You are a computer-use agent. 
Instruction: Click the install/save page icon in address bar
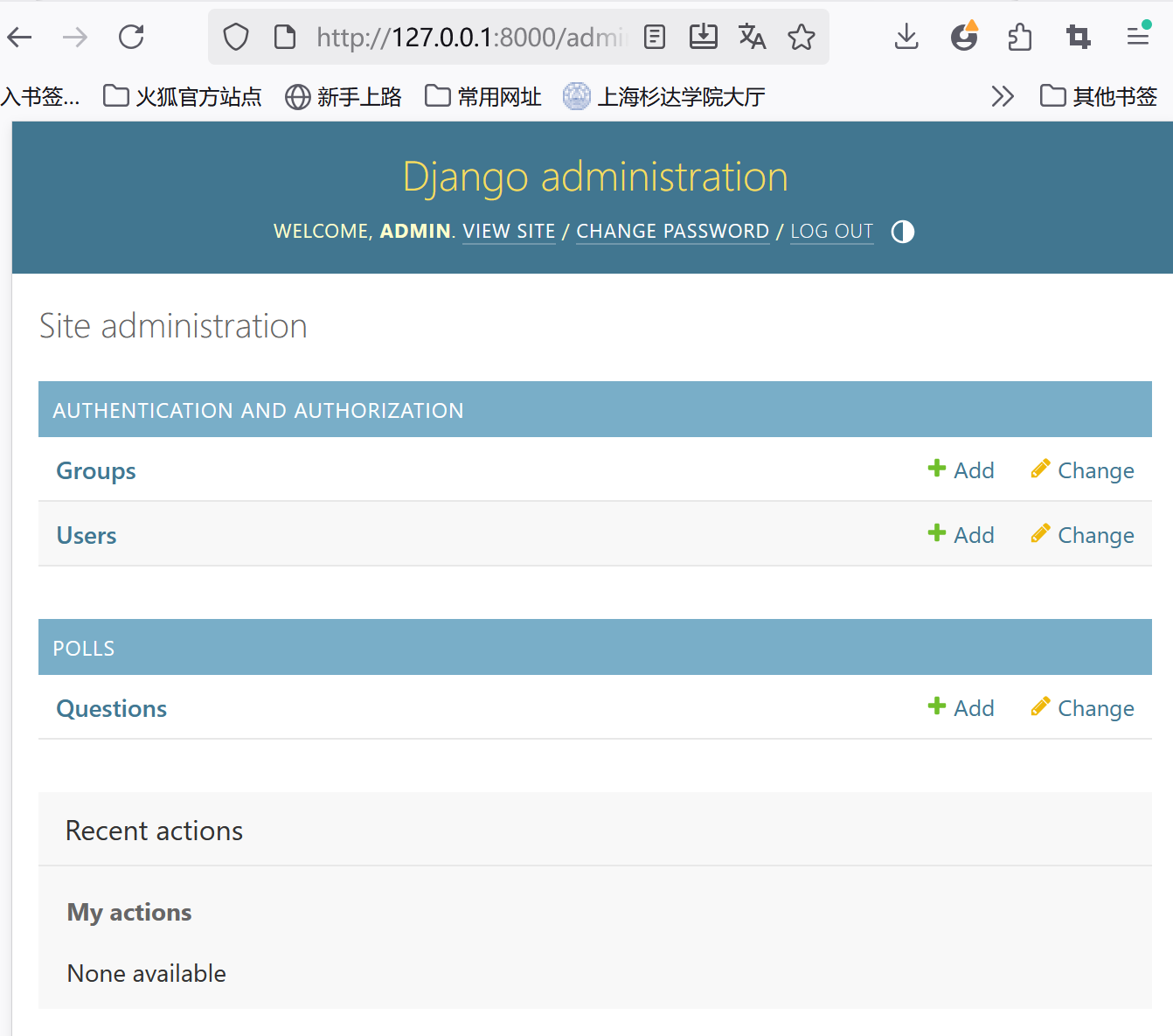704,37
